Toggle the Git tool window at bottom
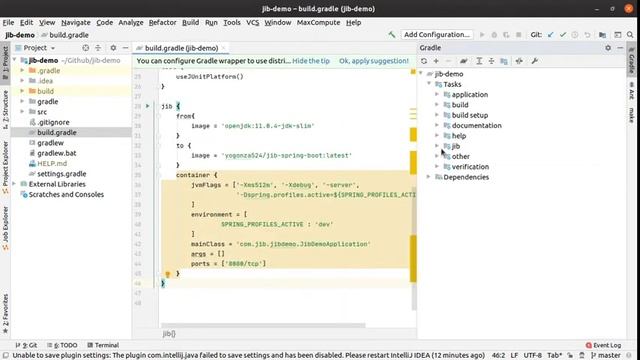The image size is (640, 360). (27, 345)
